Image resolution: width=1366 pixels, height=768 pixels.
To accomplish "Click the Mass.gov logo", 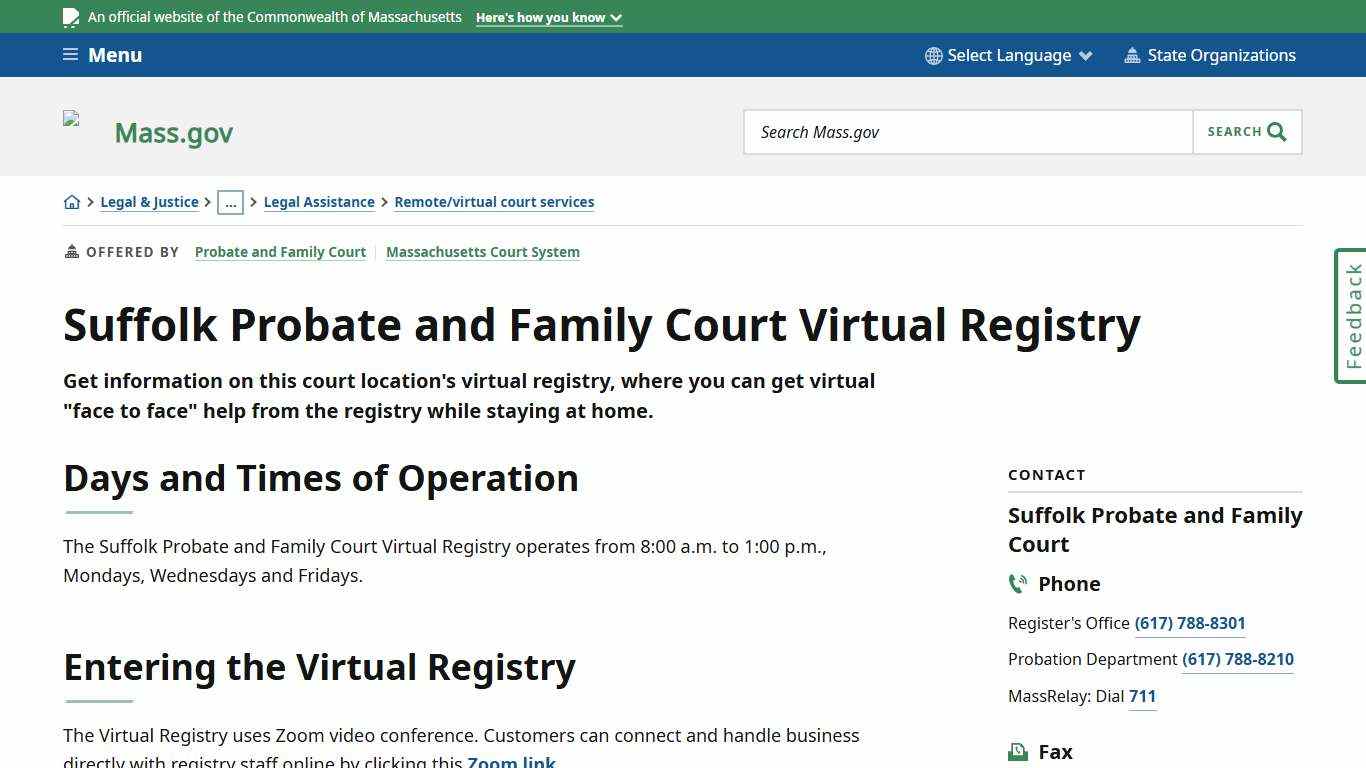I will 173,131.
